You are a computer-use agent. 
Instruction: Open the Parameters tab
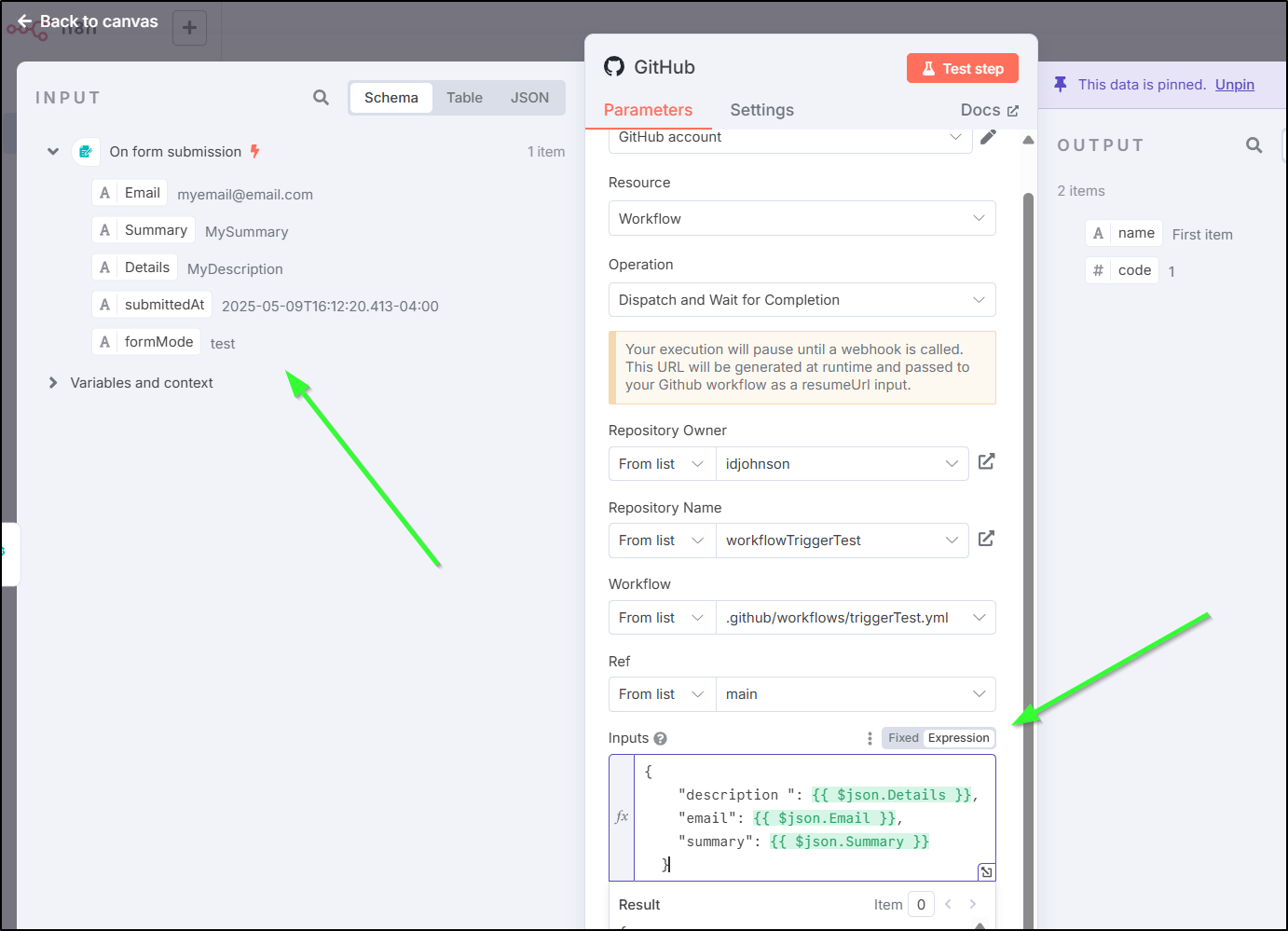pyautogui.click(x=648, y=110)
